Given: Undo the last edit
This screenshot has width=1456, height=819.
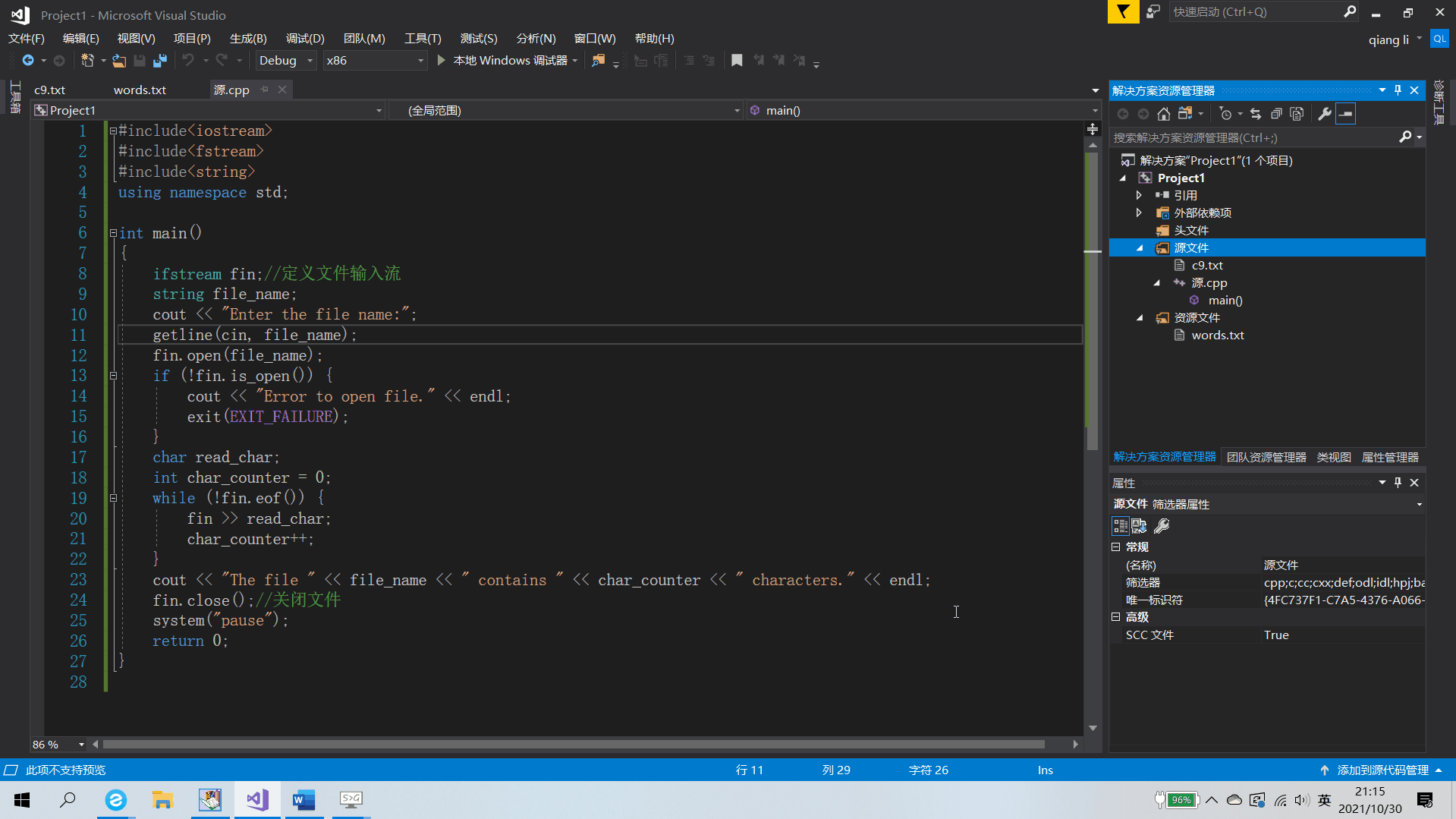Looking at the screenshot, I should click(187, 61).
